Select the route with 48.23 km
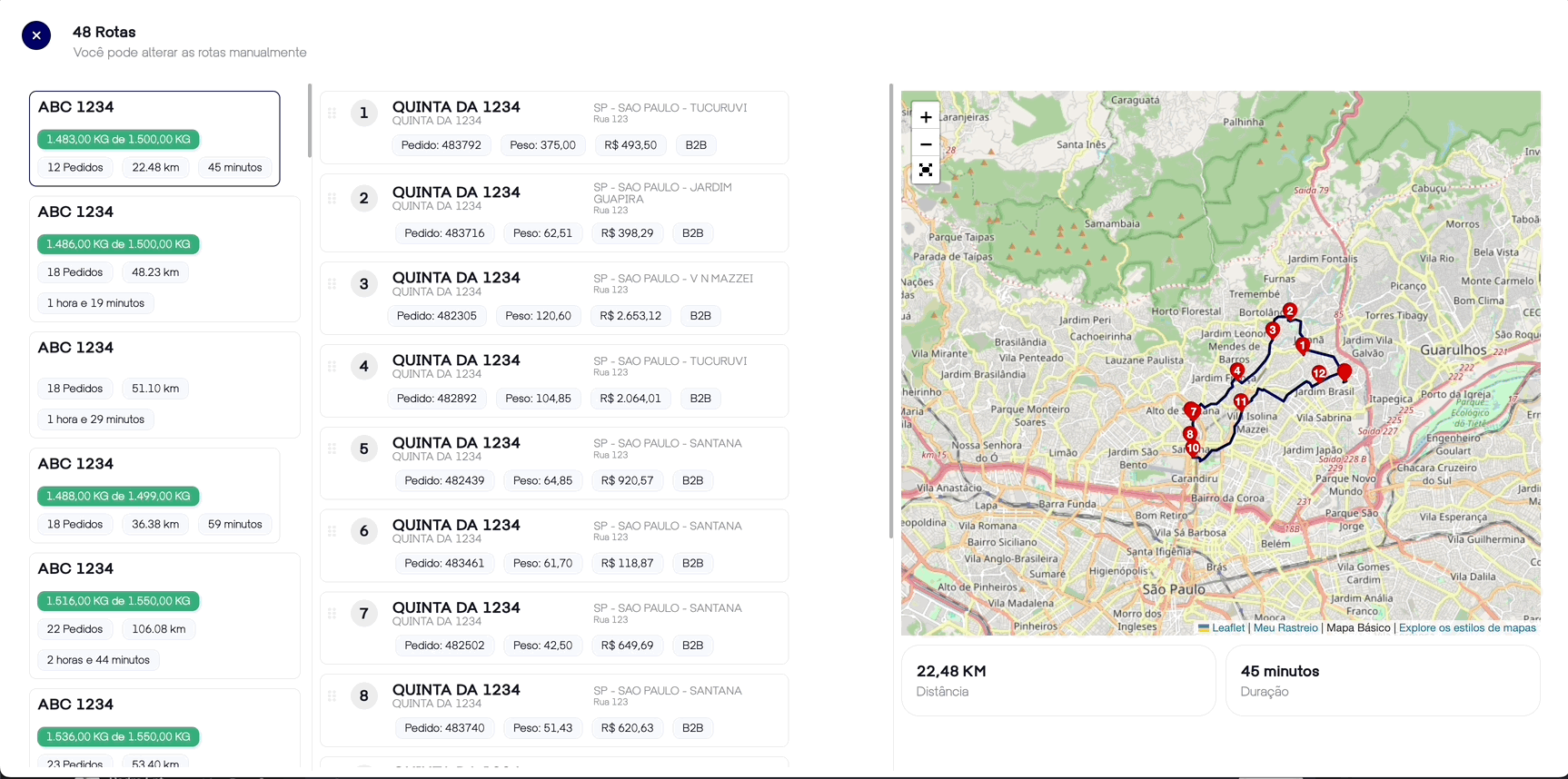This screenshot has height=779, width=1568. (164, 259)
